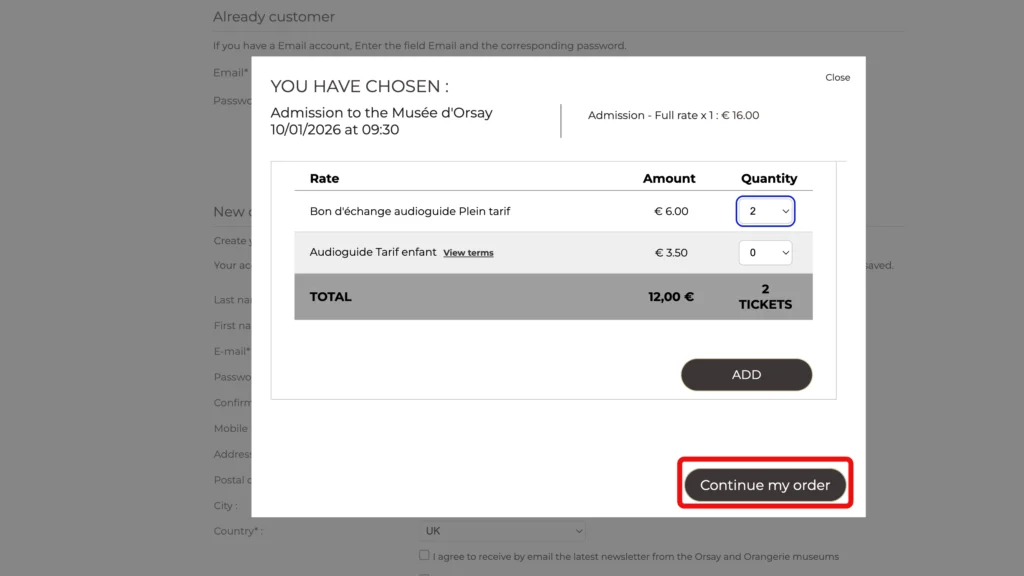Close the 'You have chosen' dialog
This screenshot has width=1024, height=576.
837,77
